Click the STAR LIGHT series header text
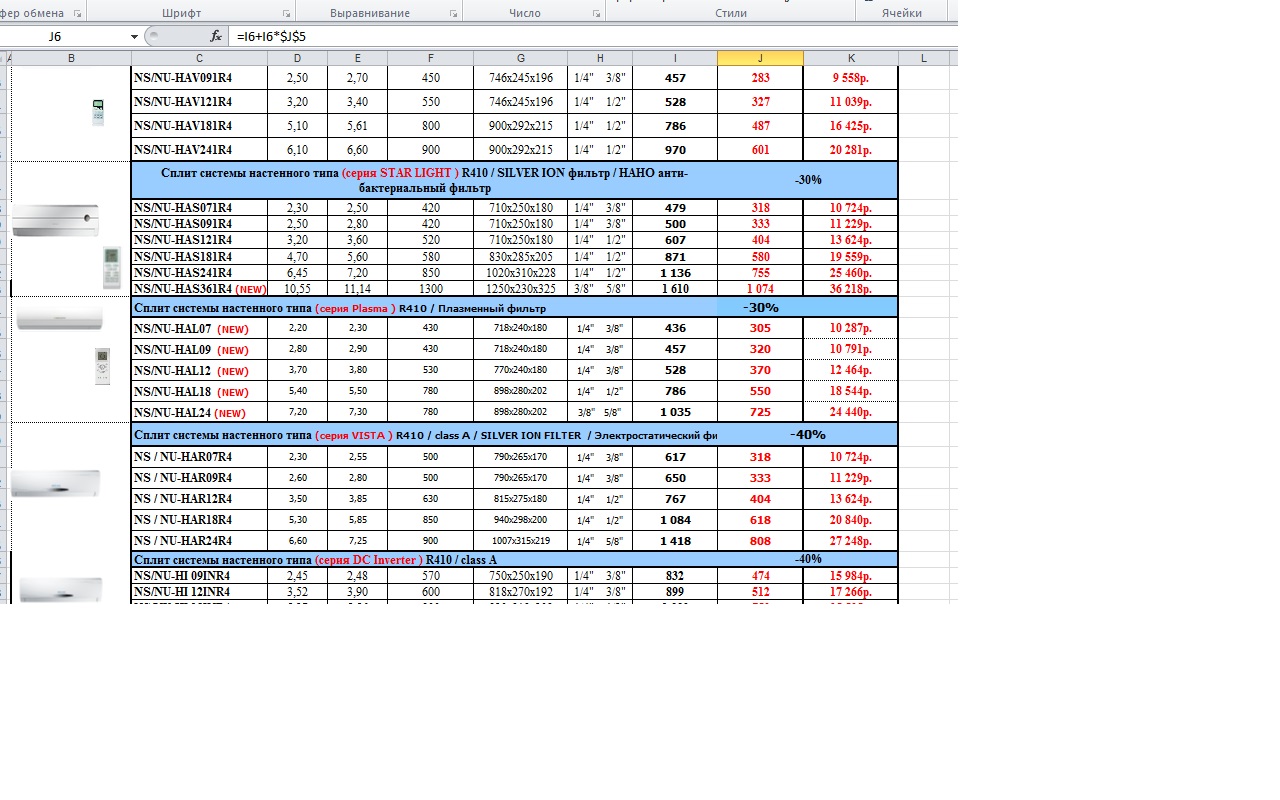This screenshot has width=1280, height=800. 424,180
